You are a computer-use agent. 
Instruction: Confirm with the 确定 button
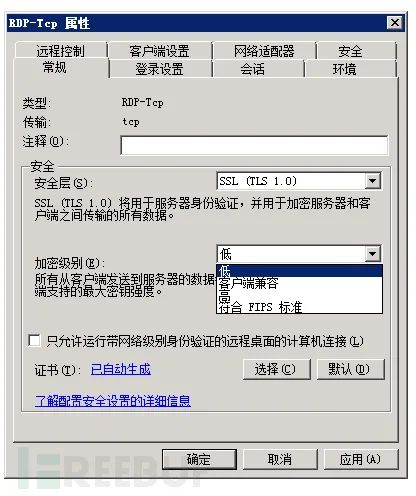[x=199, y=459]
